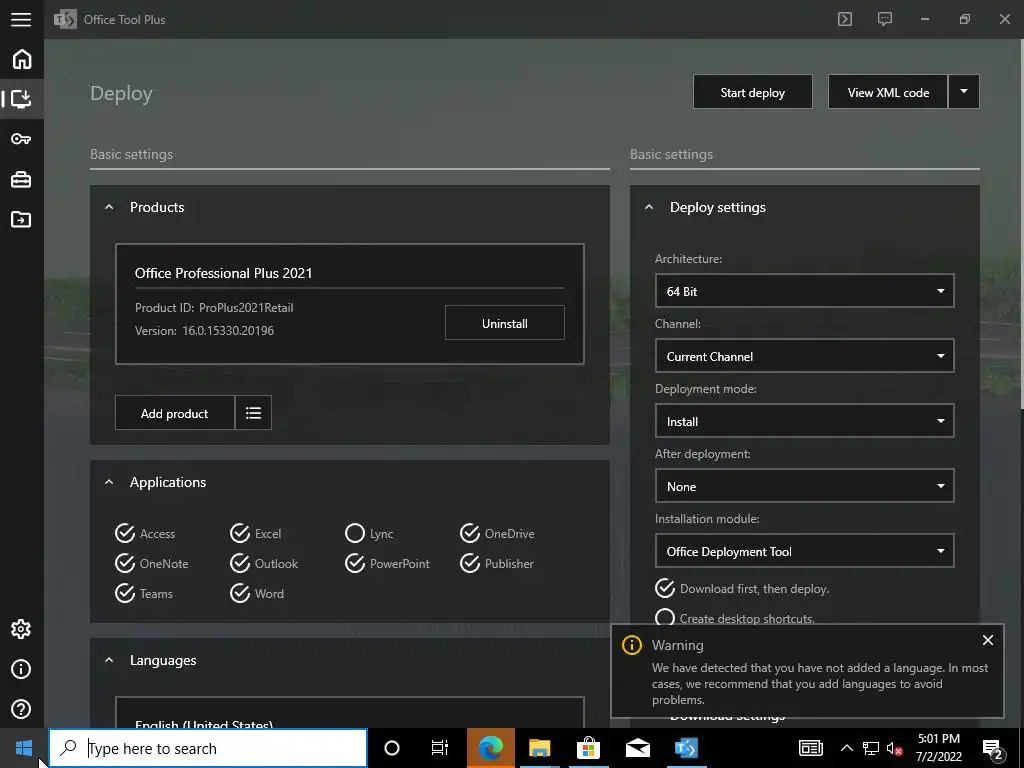Open the product list icon beside Add product

point(253,413)
